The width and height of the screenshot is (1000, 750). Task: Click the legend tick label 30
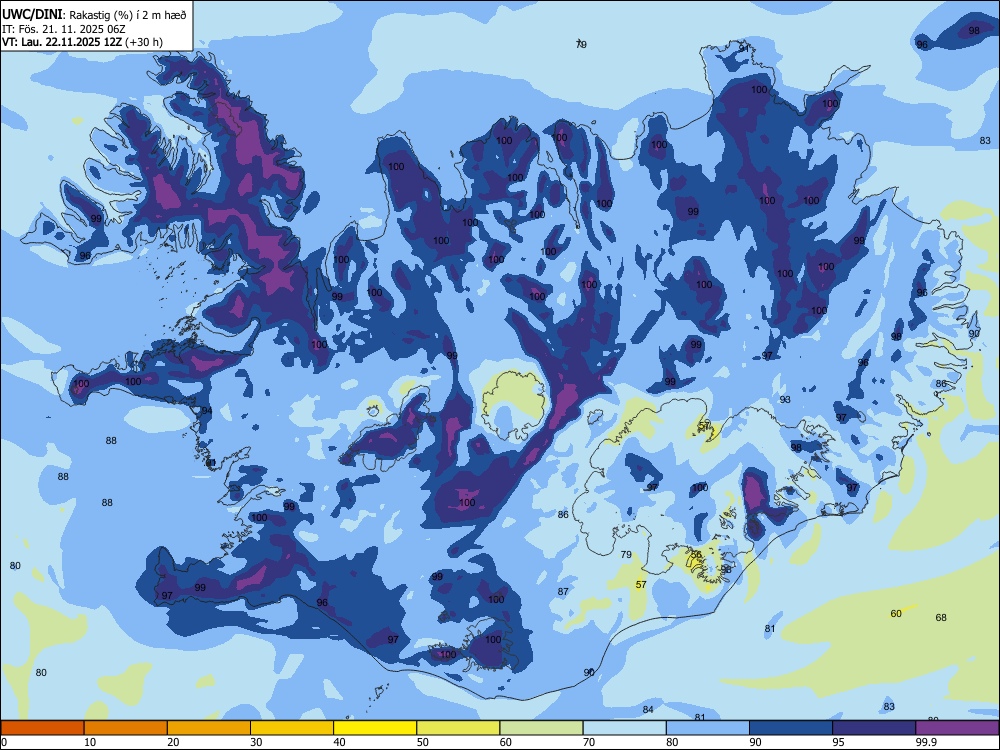[x=256, y=742]
